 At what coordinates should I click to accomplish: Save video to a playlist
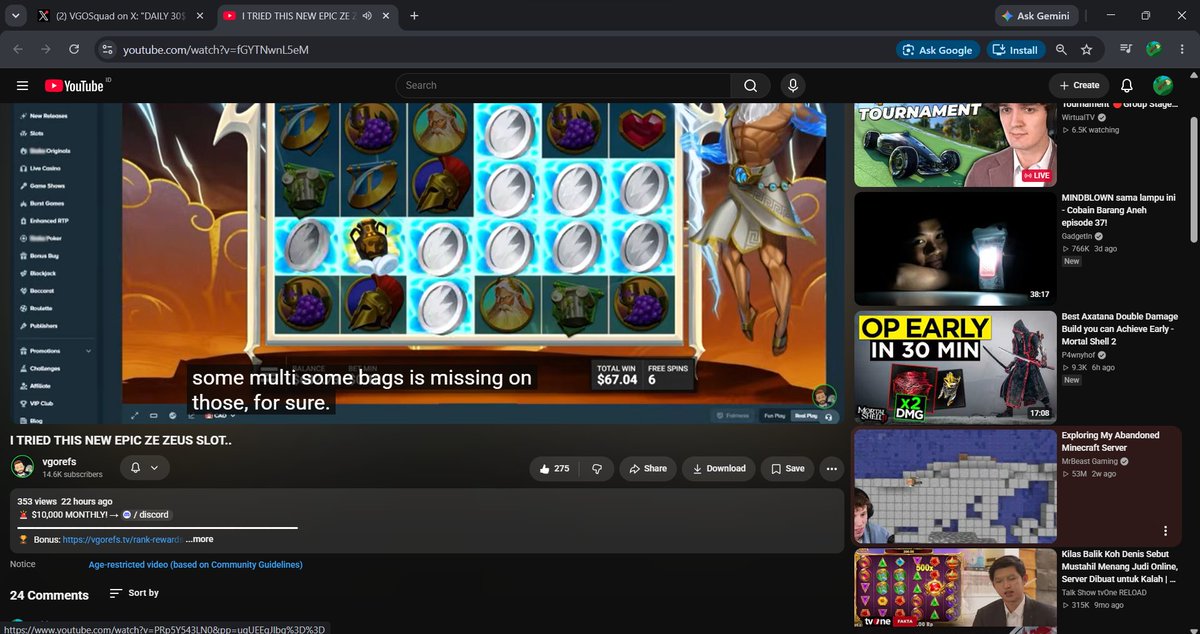pyautogui.click(x=786, y=468)
